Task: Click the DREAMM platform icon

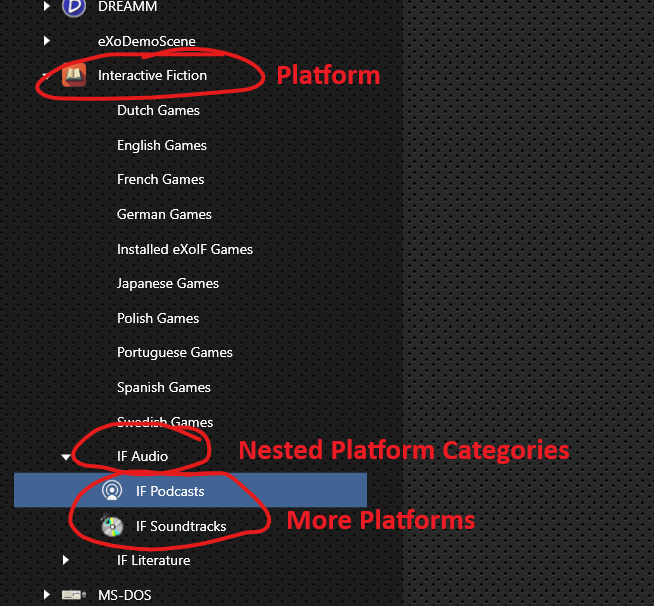Action: pos(73,7)
